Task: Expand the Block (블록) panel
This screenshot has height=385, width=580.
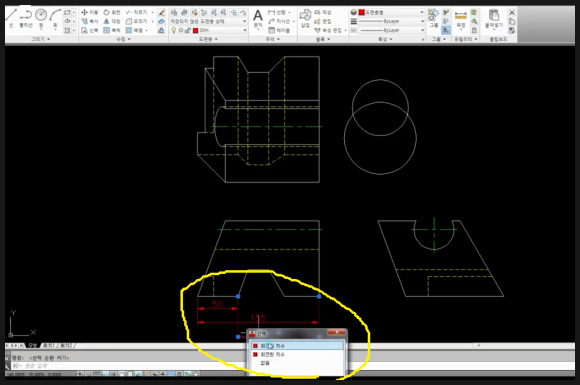Action: (323, 39)
